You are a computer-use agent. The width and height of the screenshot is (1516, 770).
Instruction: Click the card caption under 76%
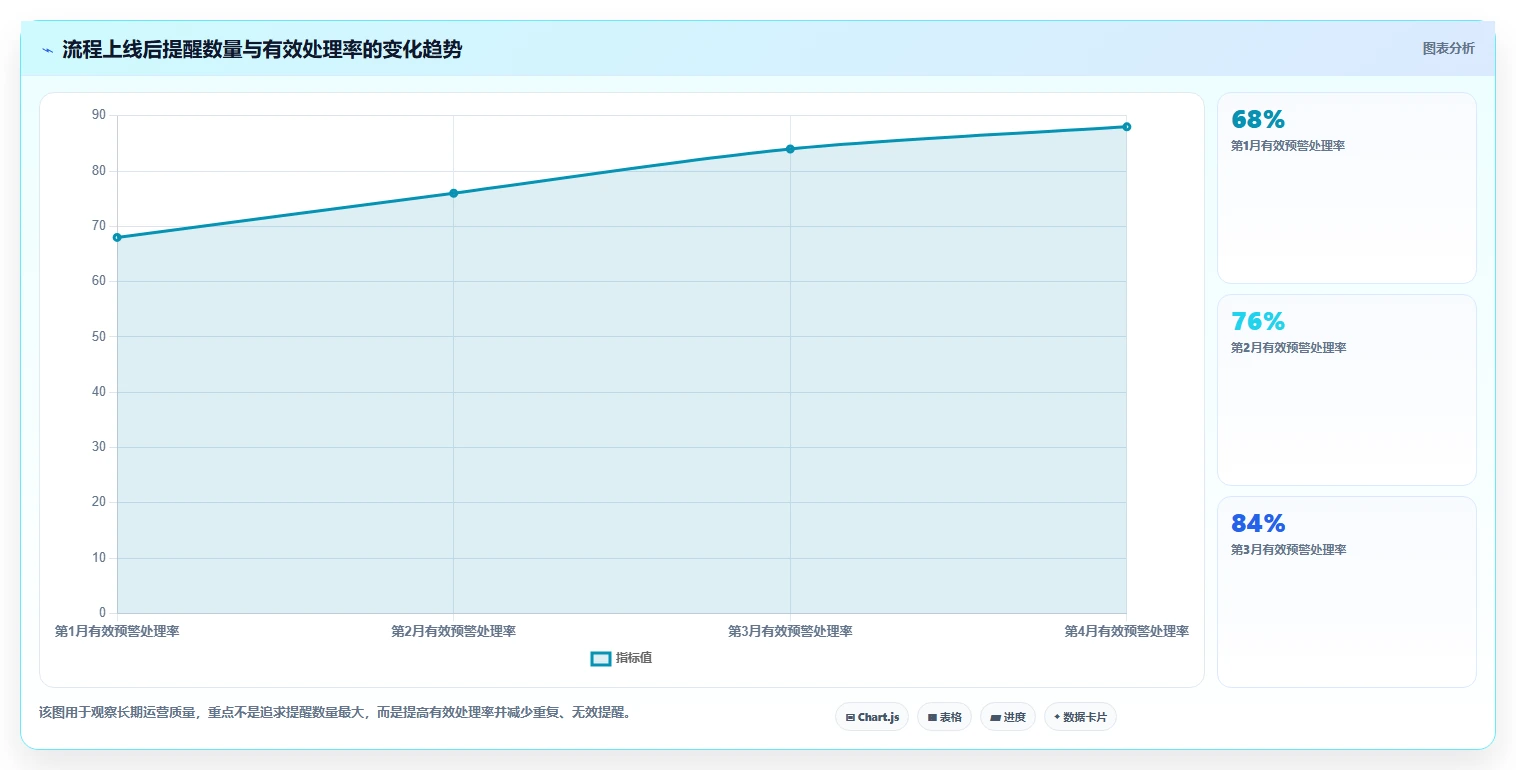1288,348
